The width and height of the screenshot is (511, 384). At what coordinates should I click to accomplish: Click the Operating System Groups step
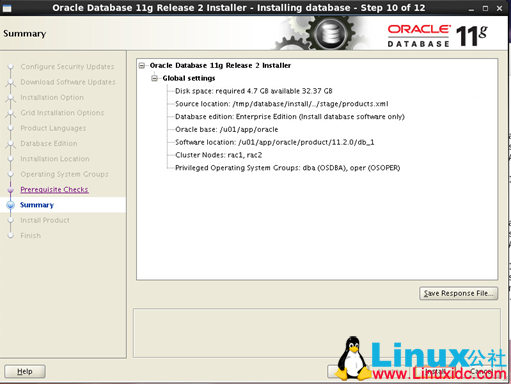click(x=64, y=174)
